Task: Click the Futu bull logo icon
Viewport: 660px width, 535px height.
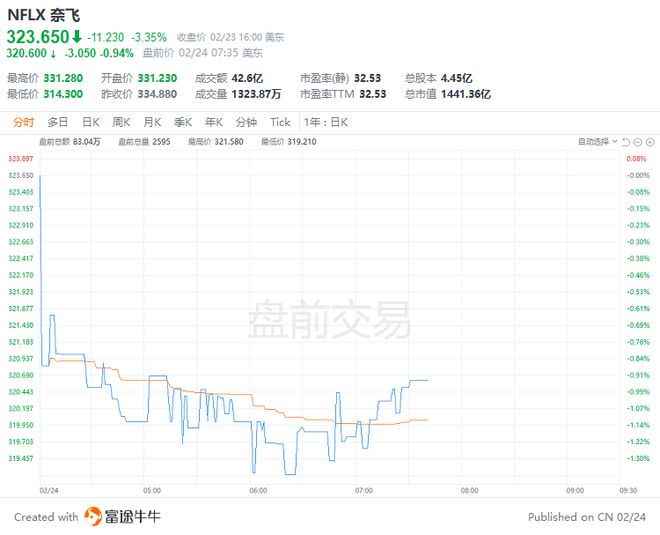Action: [94, 516]
